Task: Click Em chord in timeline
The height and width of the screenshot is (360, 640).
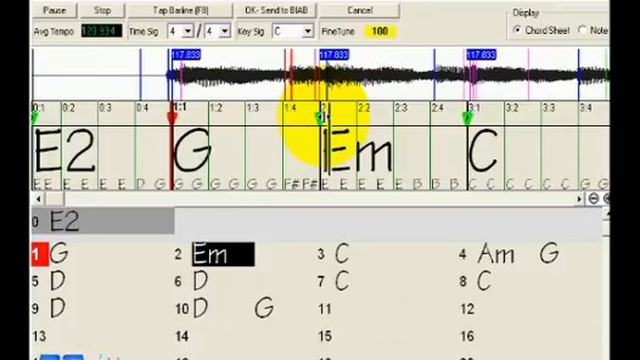Action: 358,150
